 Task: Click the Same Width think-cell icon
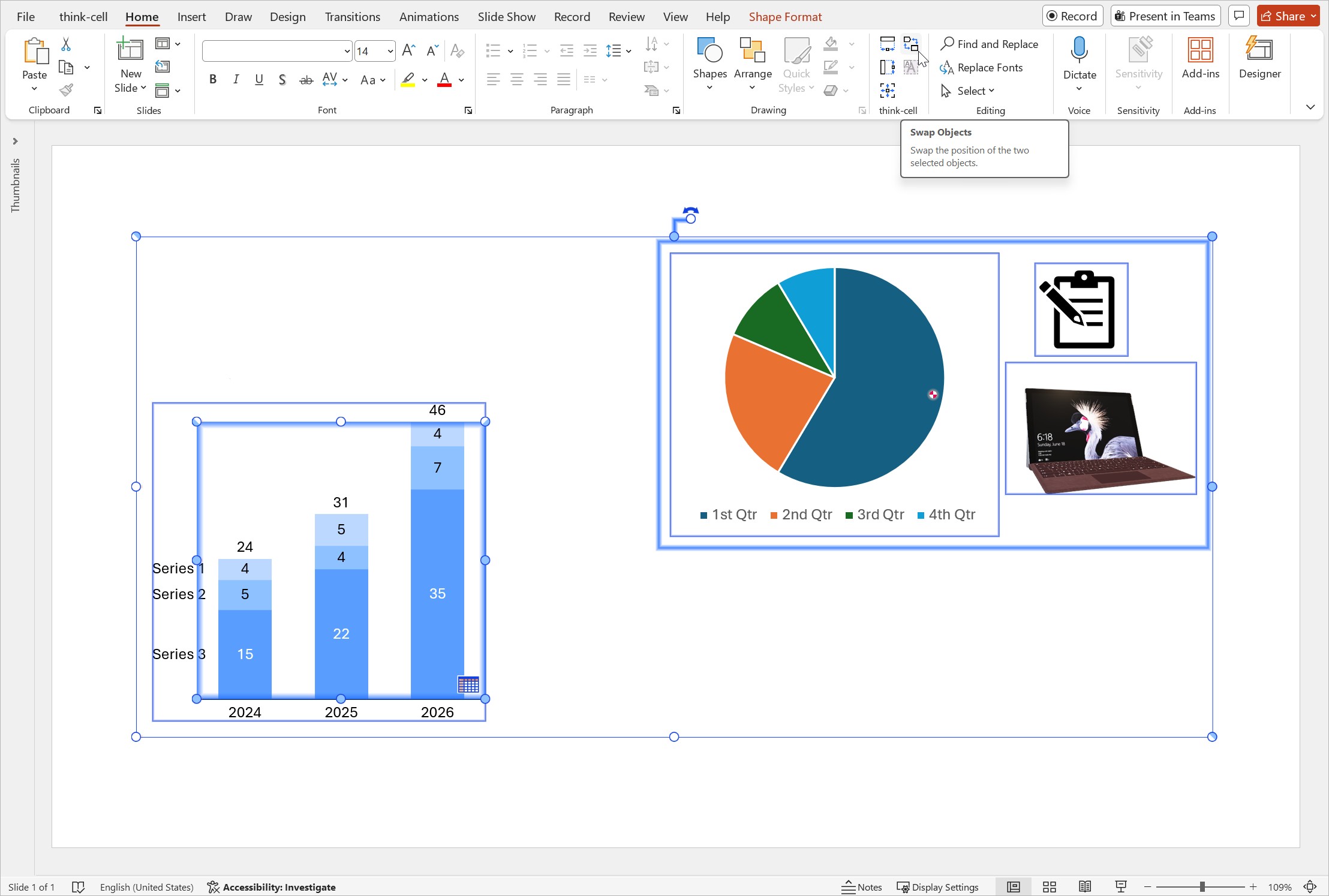coord(887,44)
